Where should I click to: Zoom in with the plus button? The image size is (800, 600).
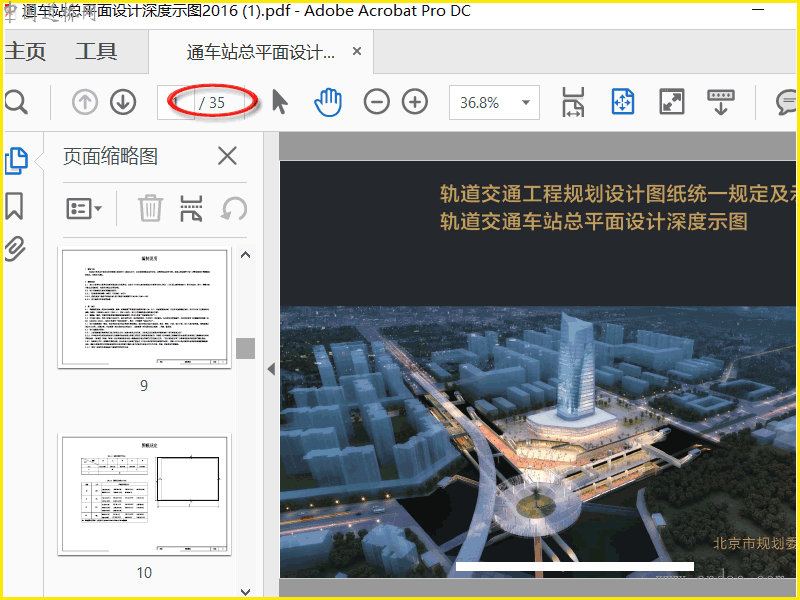pos(415,102)
